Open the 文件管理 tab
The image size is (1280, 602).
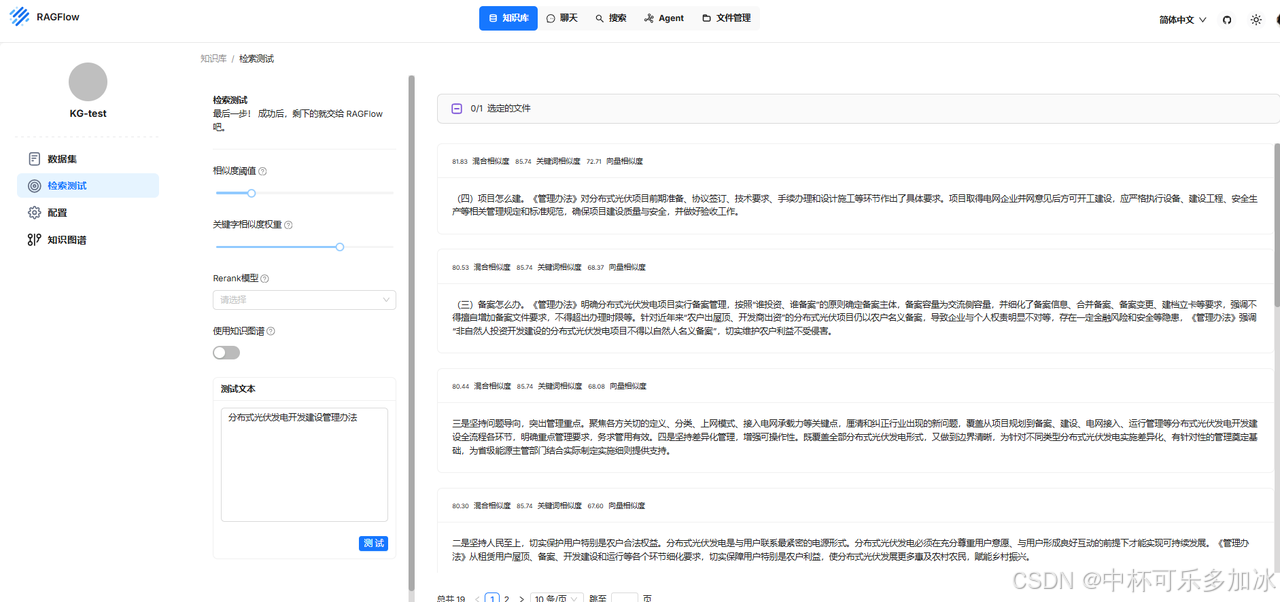[726, 18]
